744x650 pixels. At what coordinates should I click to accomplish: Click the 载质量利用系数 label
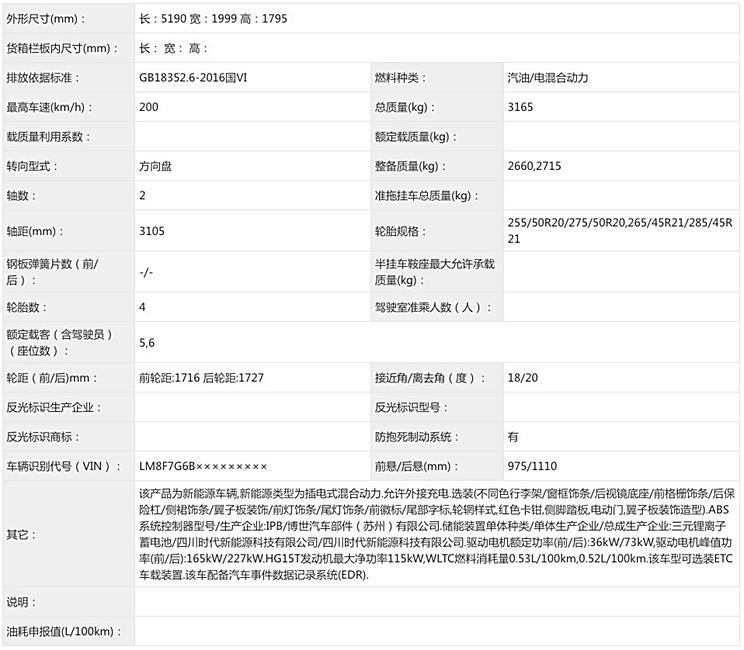click(48, 137)
